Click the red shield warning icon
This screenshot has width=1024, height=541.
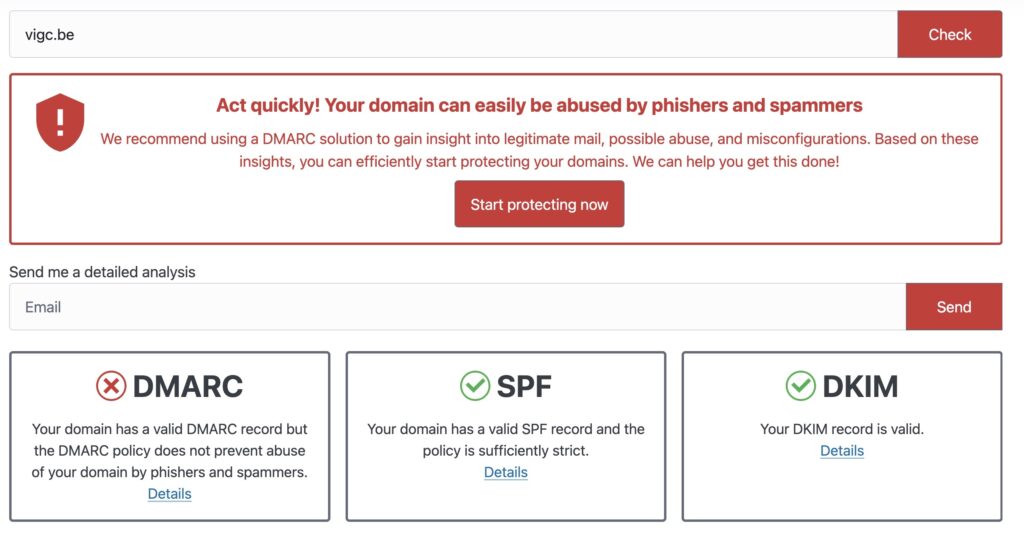60,122
